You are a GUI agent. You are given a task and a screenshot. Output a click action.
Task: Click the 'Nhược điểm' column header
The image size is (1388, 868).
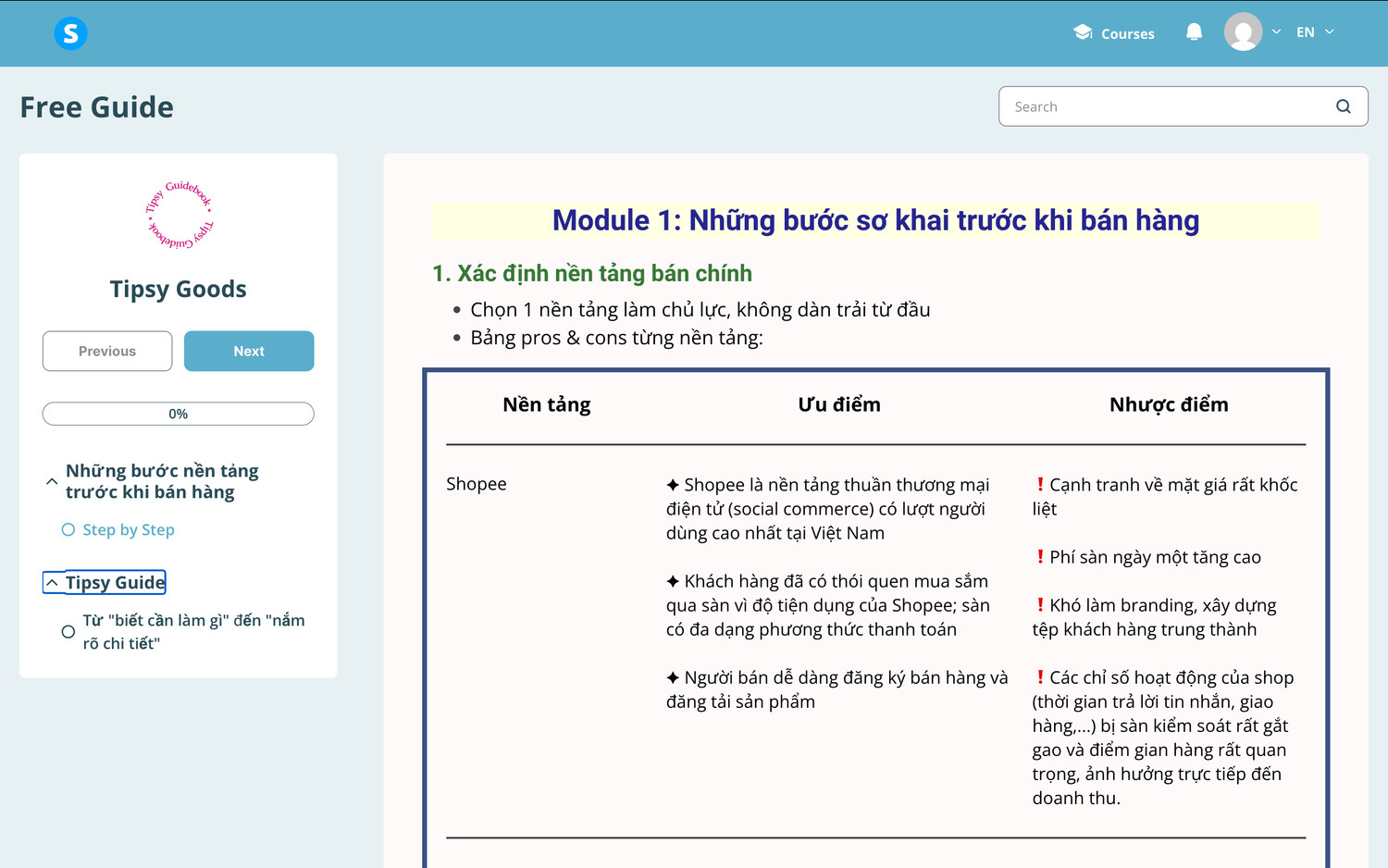coord(1169,404)
